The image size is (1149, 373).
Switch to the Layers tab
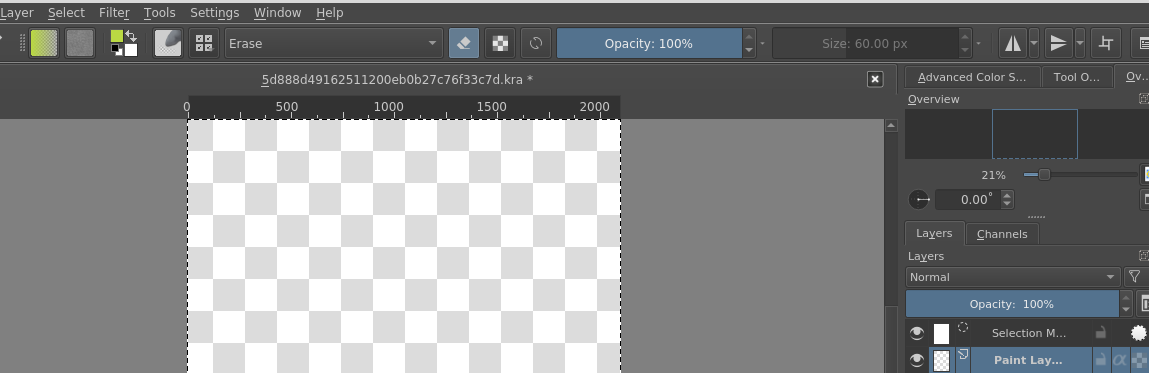(934, 233)
